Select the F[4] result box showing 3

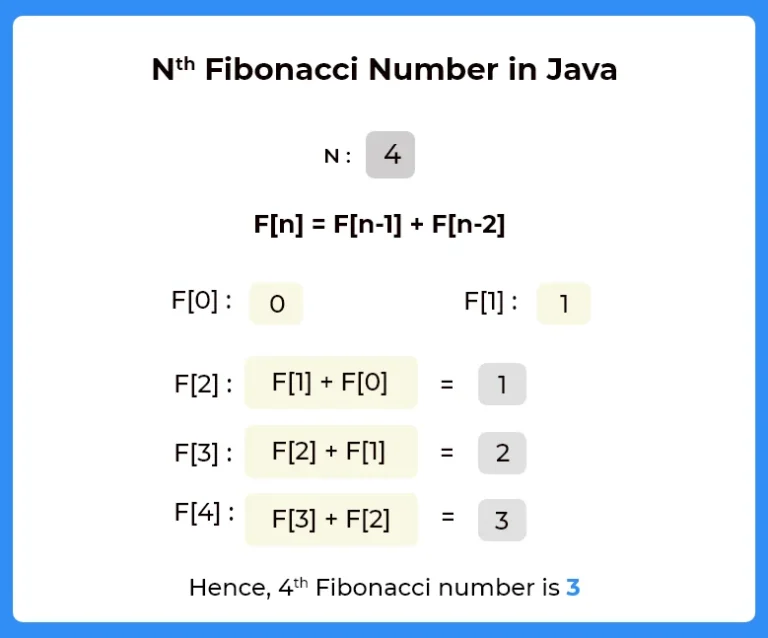(x=502, y=520)
